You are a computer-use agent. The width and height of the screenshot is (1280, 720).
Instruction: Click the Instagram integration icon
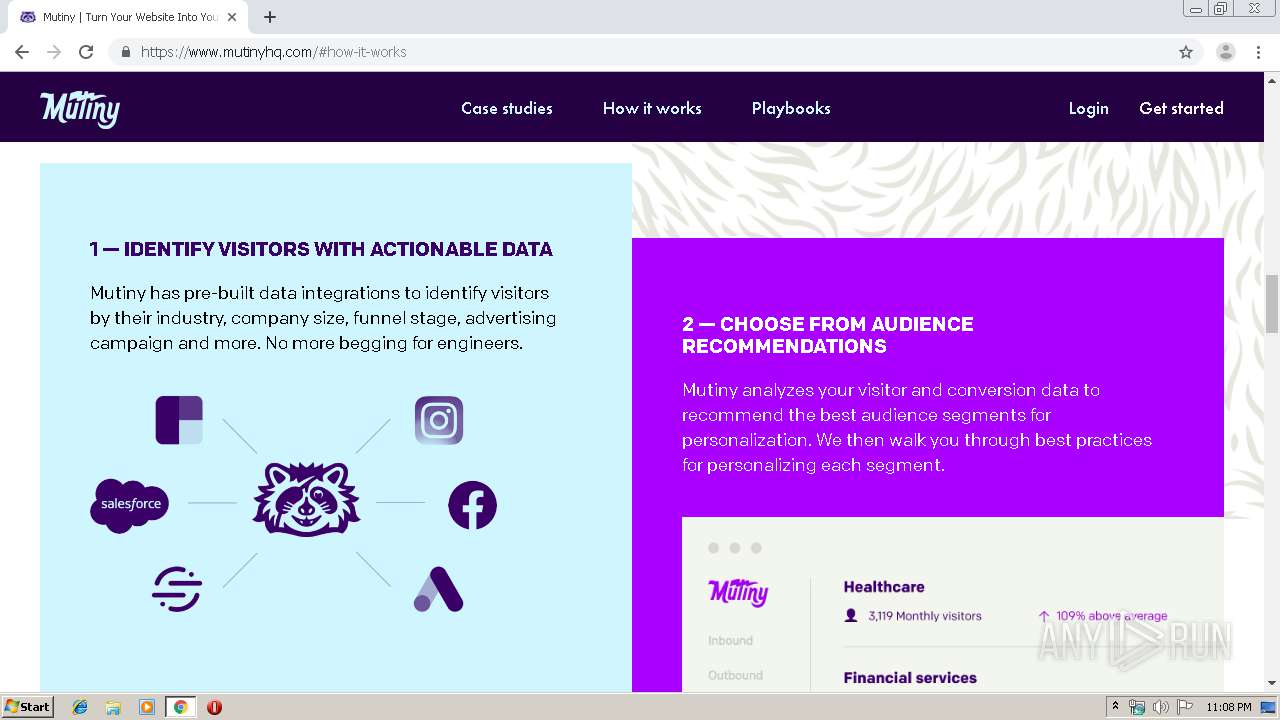439,420
